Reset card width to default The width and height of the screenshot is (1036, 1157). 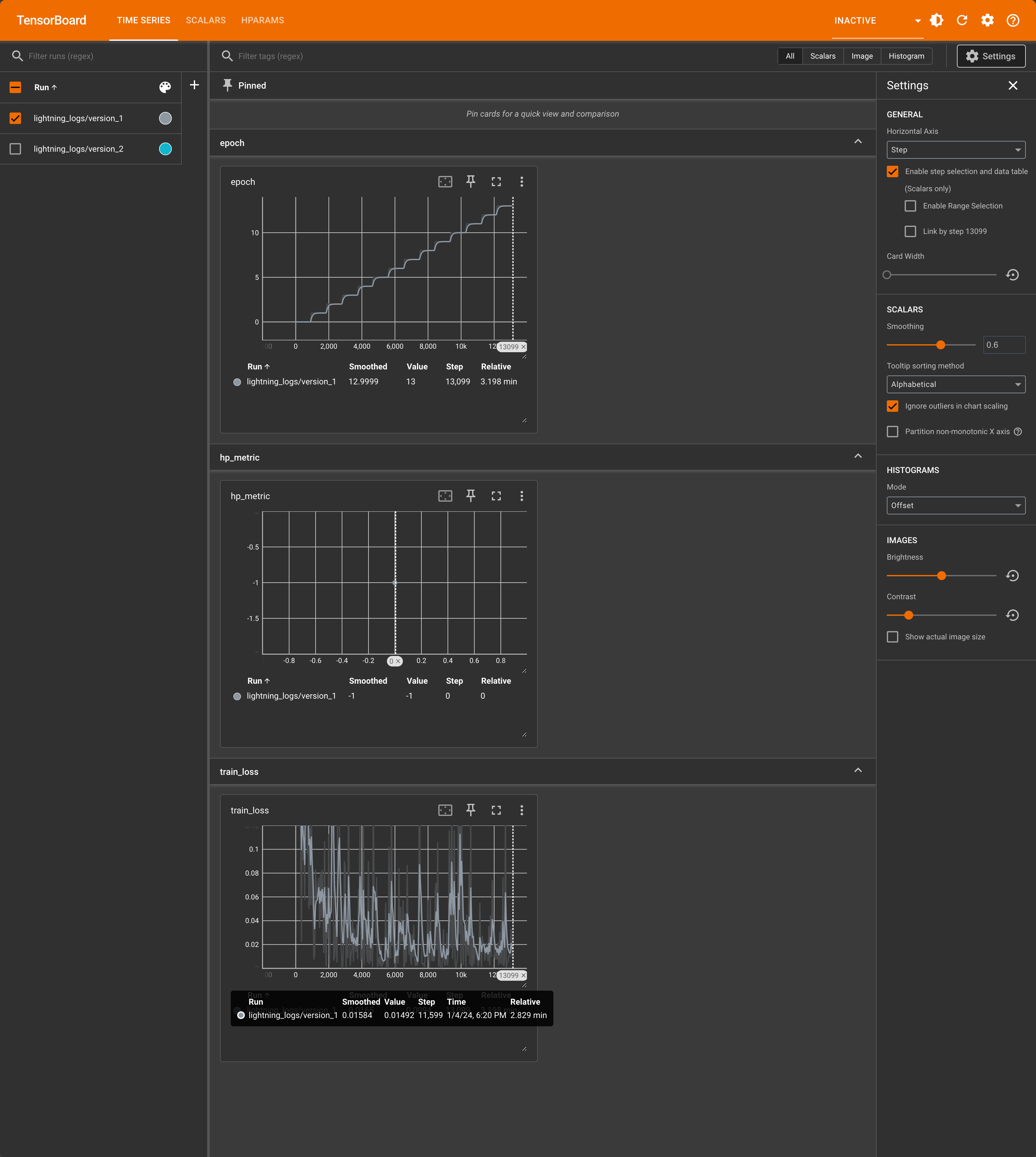click(1012, 275)
